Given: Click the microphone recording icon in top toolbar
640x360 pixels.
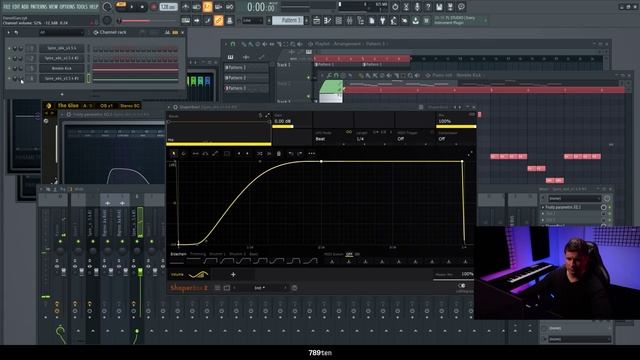Looking at the screenshot, I should (x=417, y=7).
